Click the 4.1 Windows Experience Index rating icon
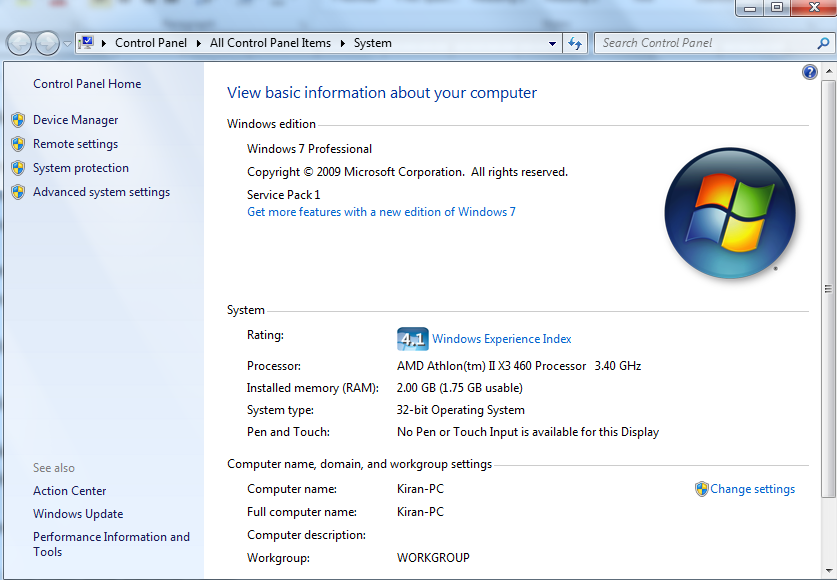837x580 pixels. pos(411,339)
